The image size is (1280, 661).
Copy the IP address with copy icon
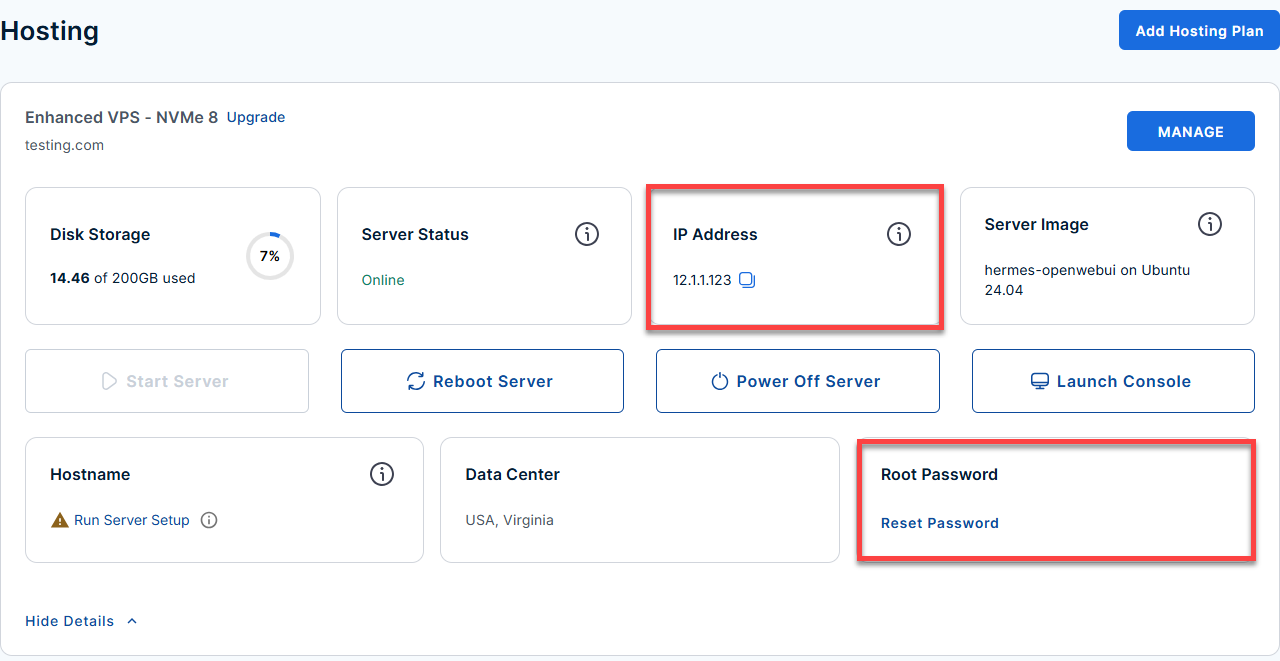tap(747, 280)
